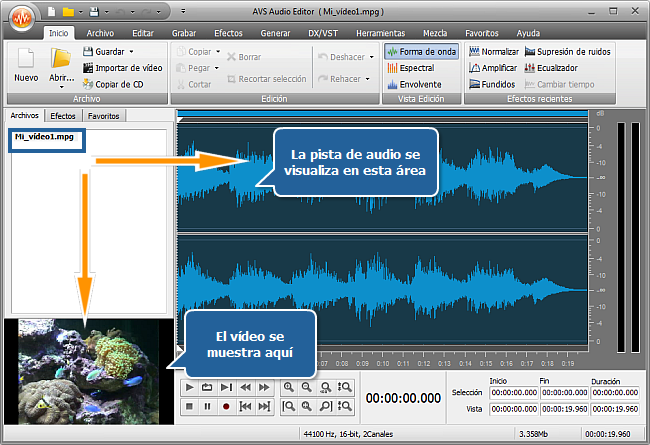Click Importar de vídeo

[123, 68]
